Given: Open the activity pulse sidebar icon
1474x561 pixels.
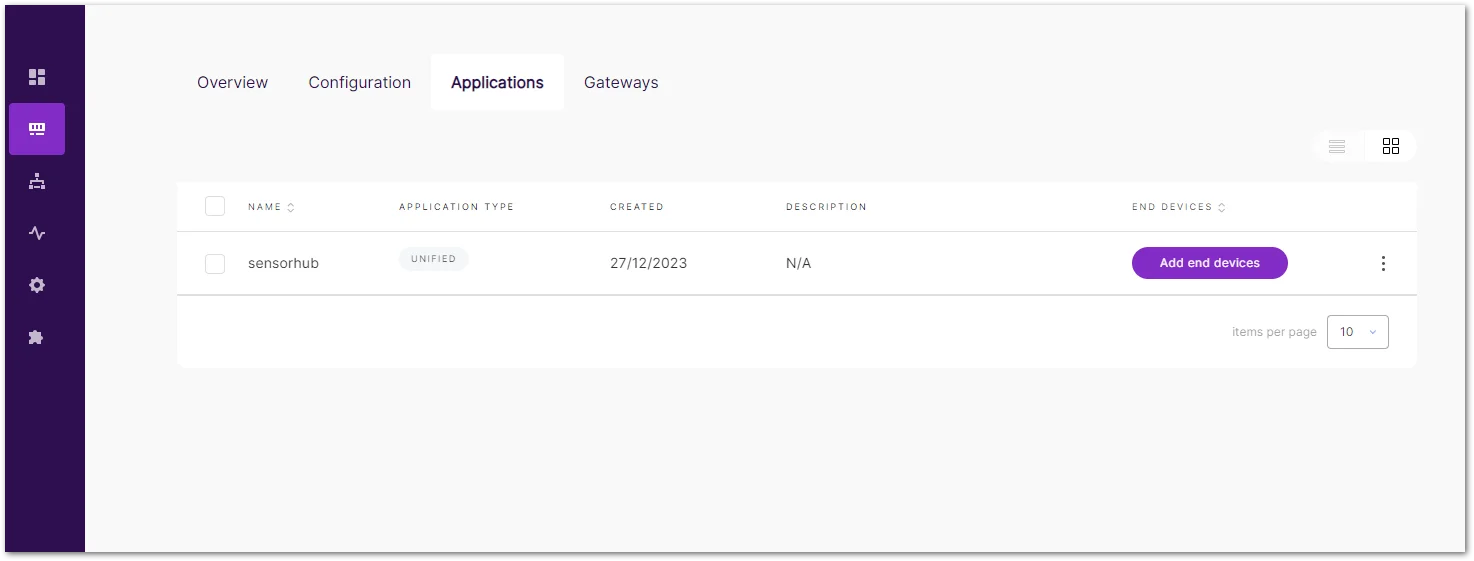Looking at the screenshot, I should 37,233.
